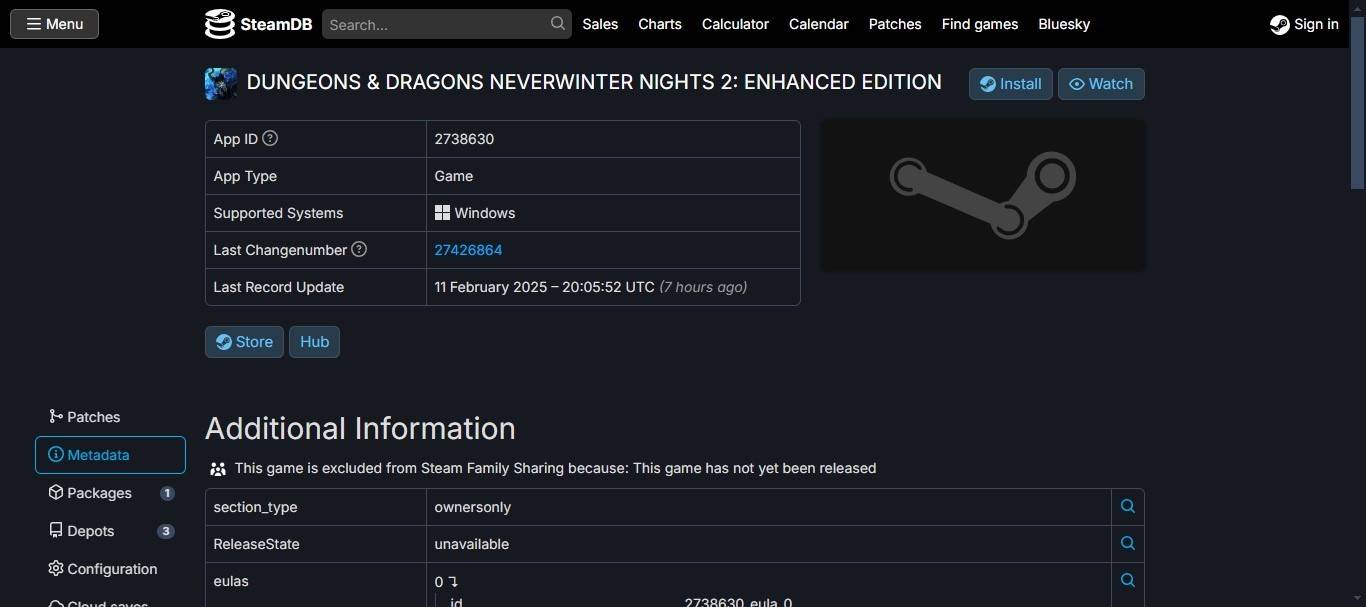The image size is (1366, 607).
Task: Click the SteamDB logo
Action: point(257,23)
